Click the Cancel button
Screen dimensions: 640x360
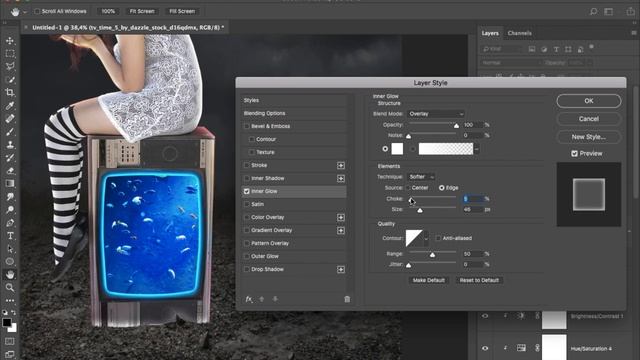tap(589, 119)
